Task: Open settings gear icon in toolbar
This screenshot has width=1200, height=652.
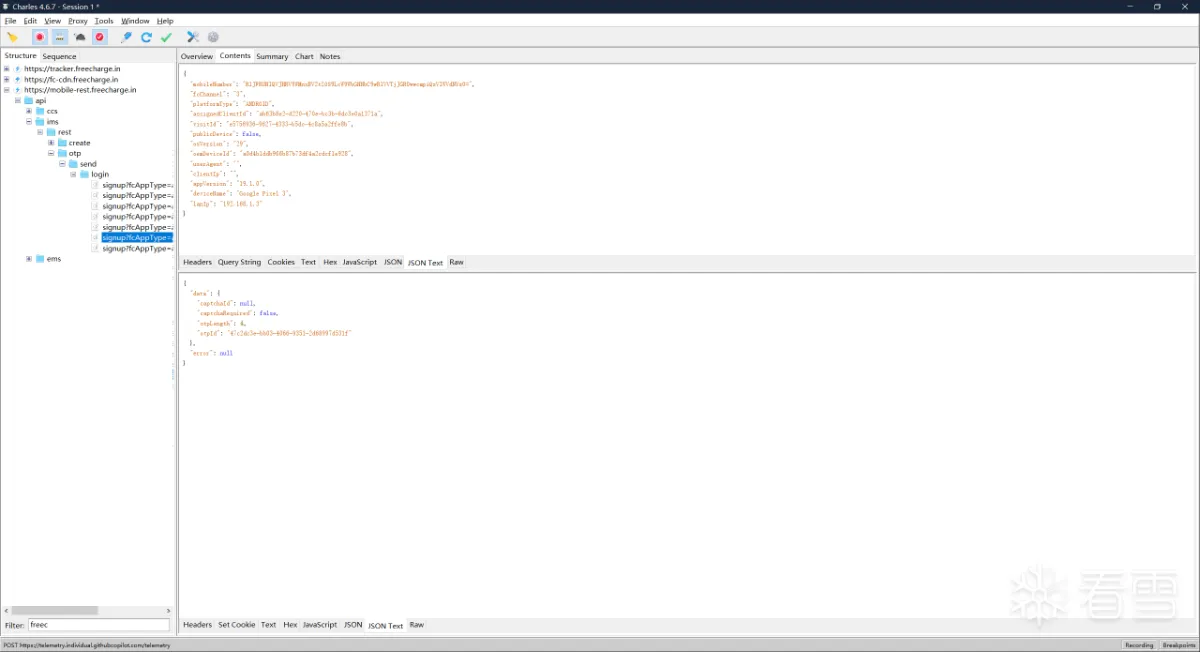Action: [213, 37]
